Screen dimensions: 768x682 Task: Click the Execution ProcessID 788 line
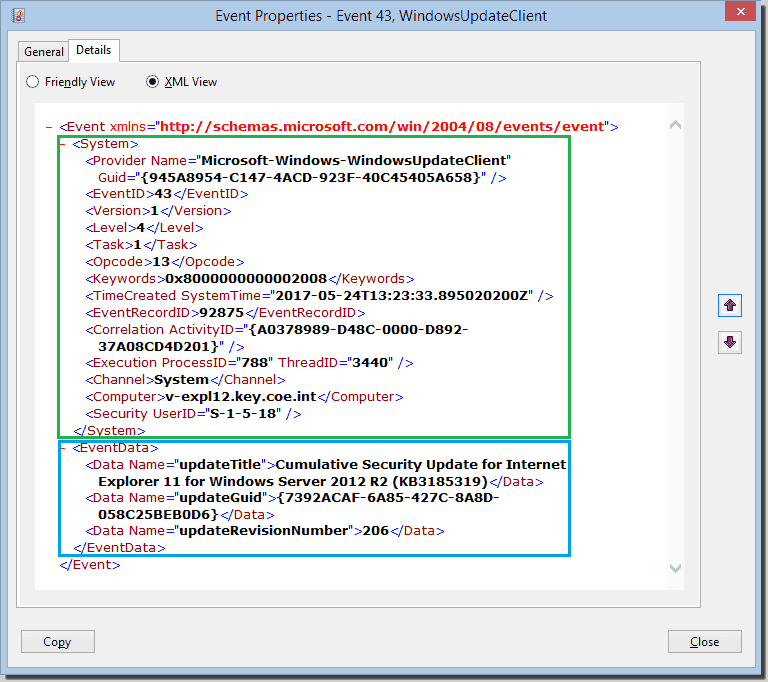coord(249,363)
